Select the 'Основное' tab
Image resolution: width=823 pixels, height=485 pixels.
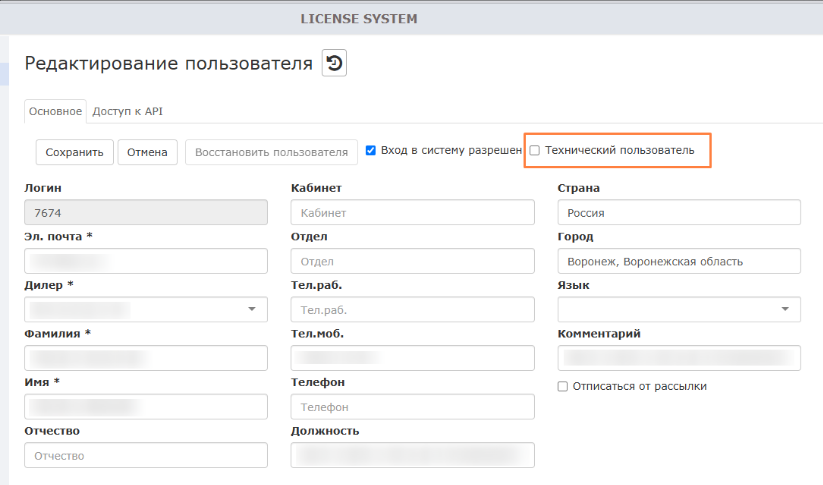click(55, 111)
